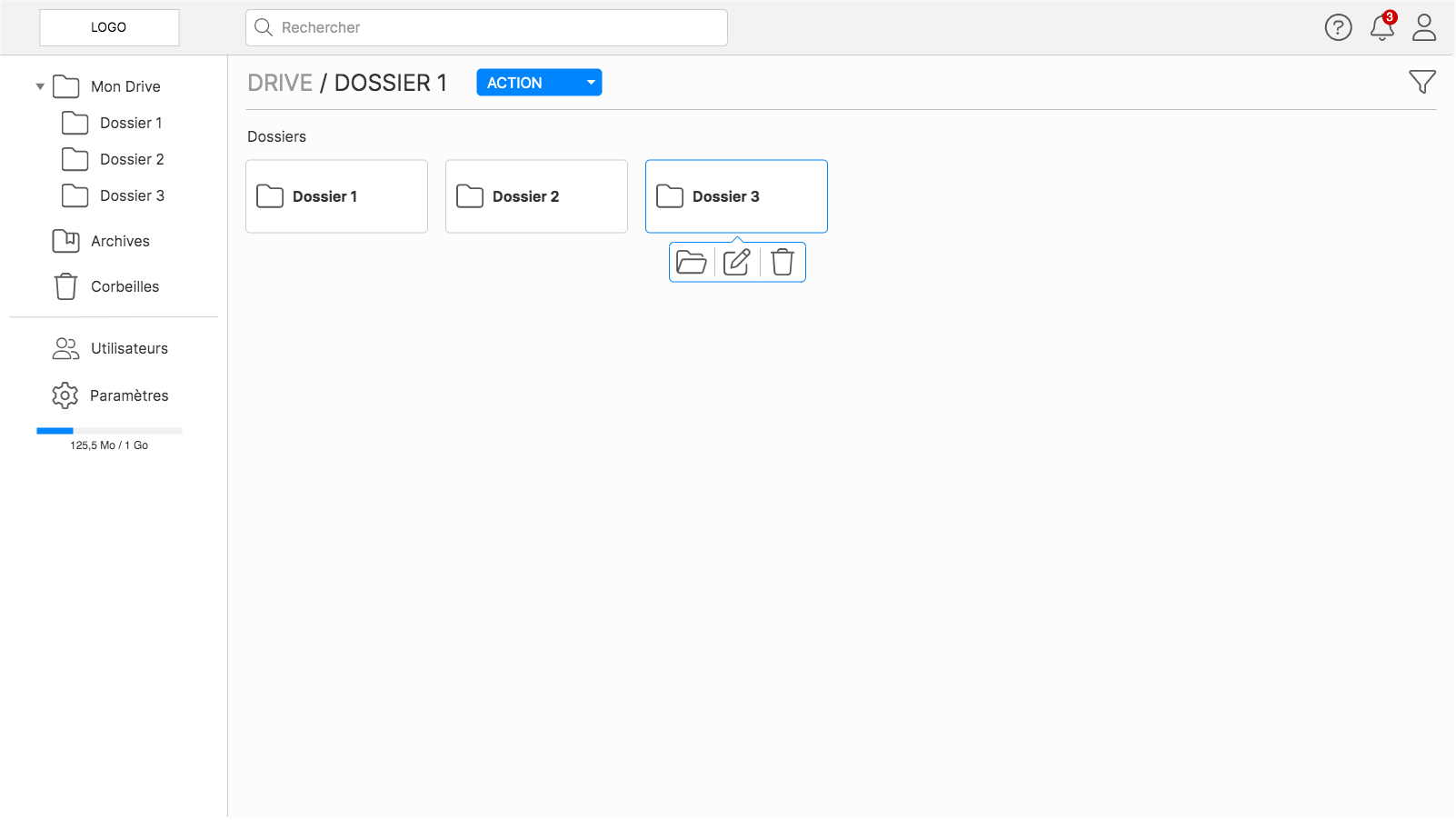This screenshot has width=1456, height=820.
Task: Click the notifications bell with 3 alerts
Action: pos(1381,28)
